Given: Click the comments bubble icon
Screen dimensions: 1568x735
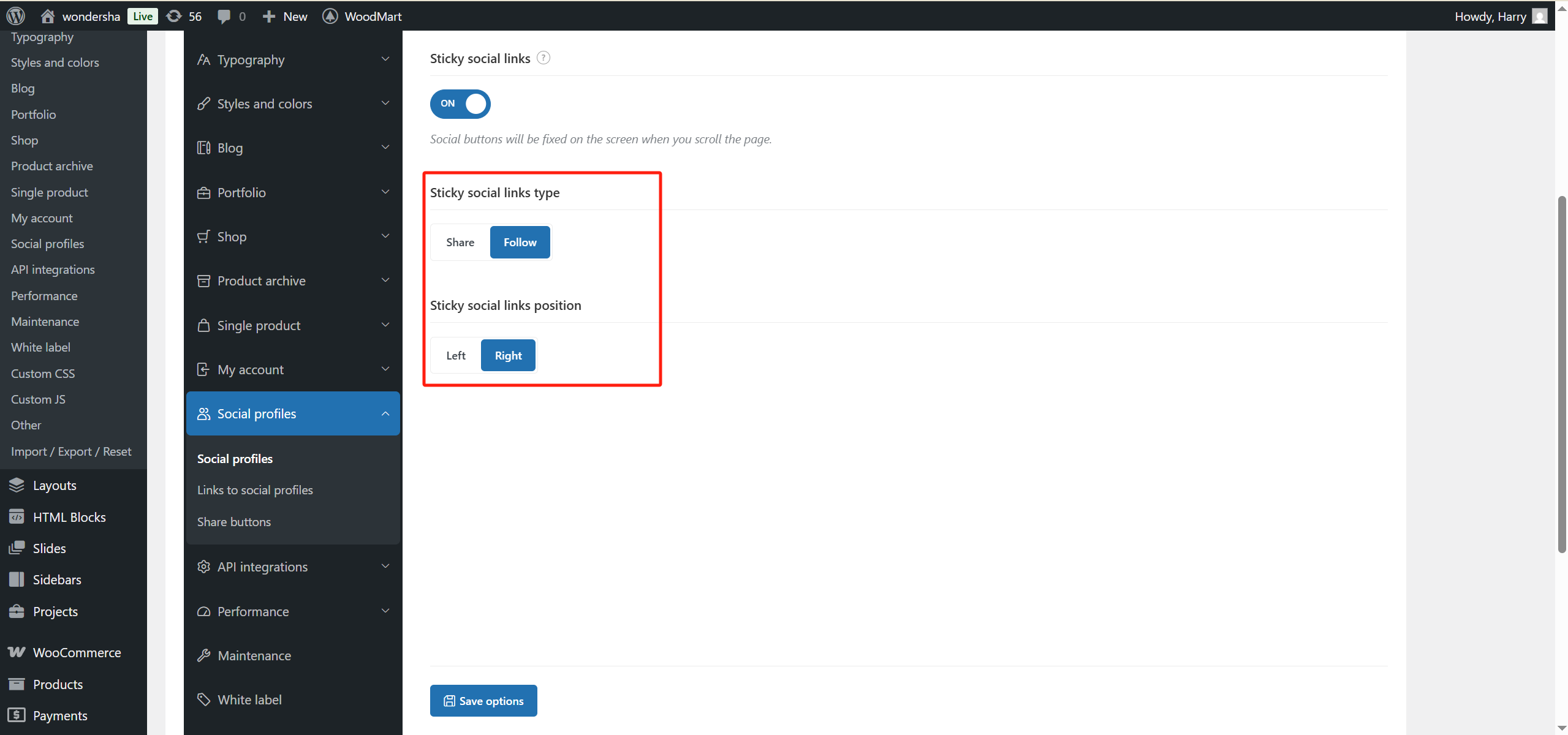Looking at the screenshot, I should 224,16.
